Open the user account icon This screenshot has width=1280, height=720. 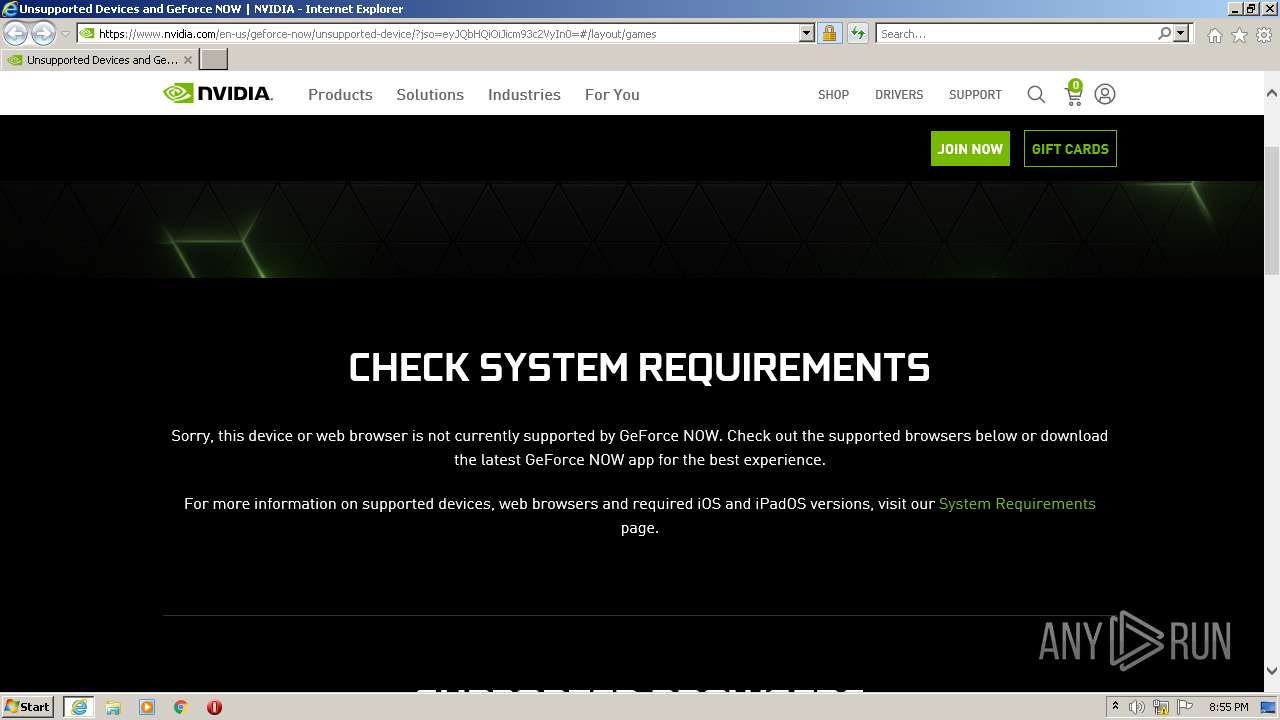tap(1105, 94)
